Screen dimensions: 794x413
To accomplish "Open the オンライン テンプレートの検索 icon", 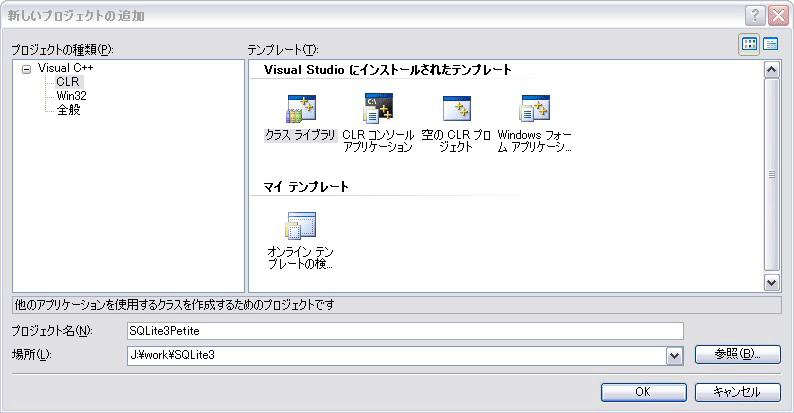I will [301, 225].
